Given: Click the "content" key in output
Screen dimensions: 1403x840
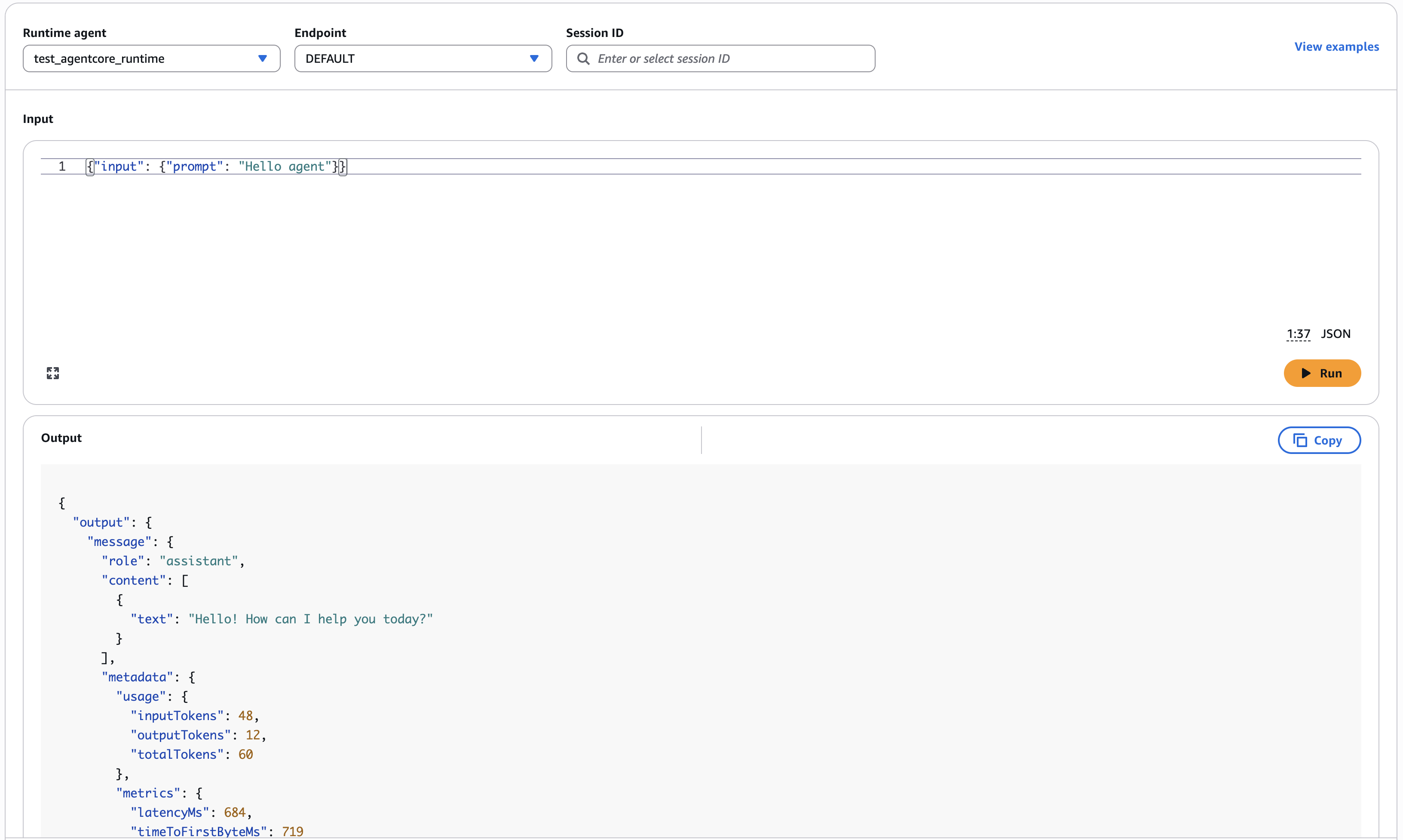Looking at the screenshot, I should (x=134, y=580).
